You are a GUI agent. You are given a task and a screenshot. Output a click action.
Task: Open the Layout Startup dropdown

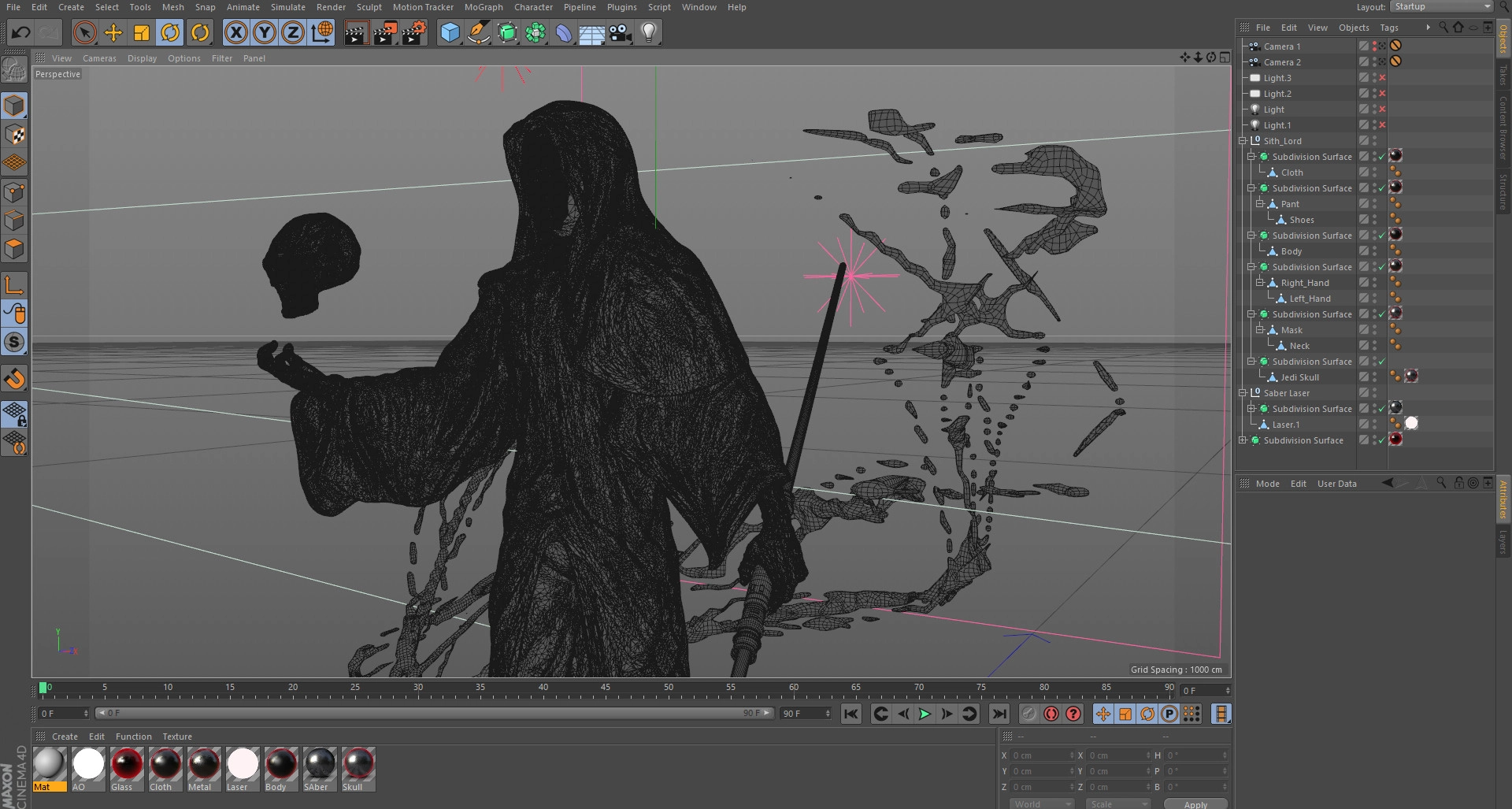tap(1441, 7)
